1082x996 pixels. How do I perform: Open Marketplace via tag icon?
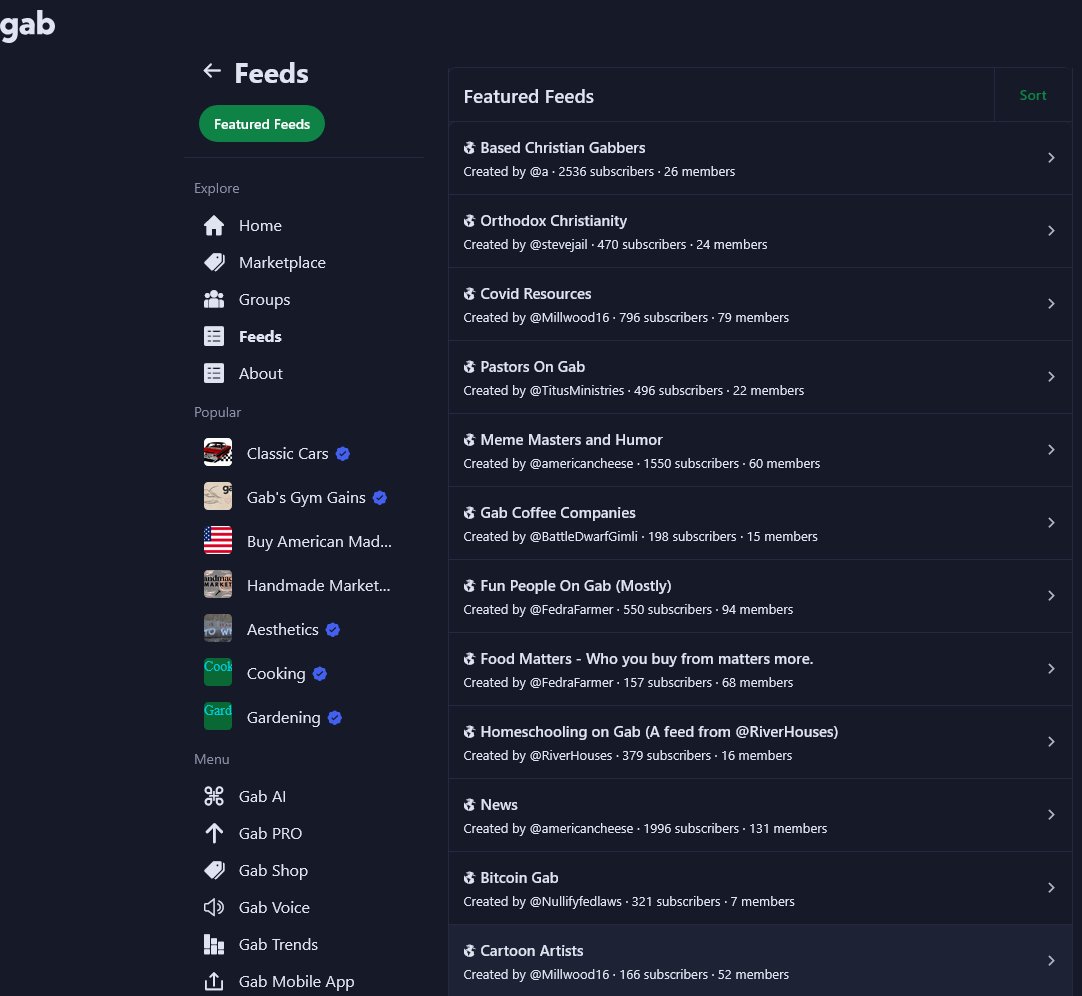214,262
